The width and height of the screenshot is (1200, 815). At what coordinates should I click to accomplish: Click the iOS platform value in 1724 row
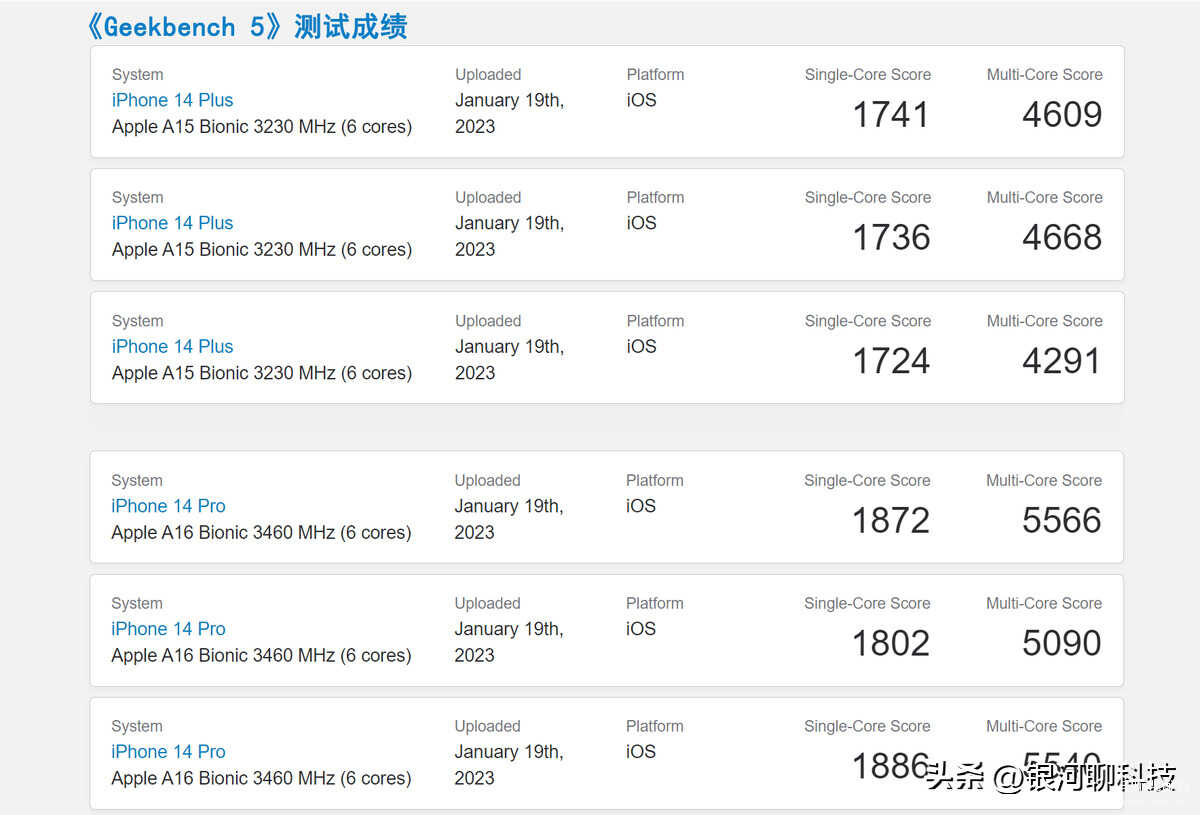coord(642,346)
